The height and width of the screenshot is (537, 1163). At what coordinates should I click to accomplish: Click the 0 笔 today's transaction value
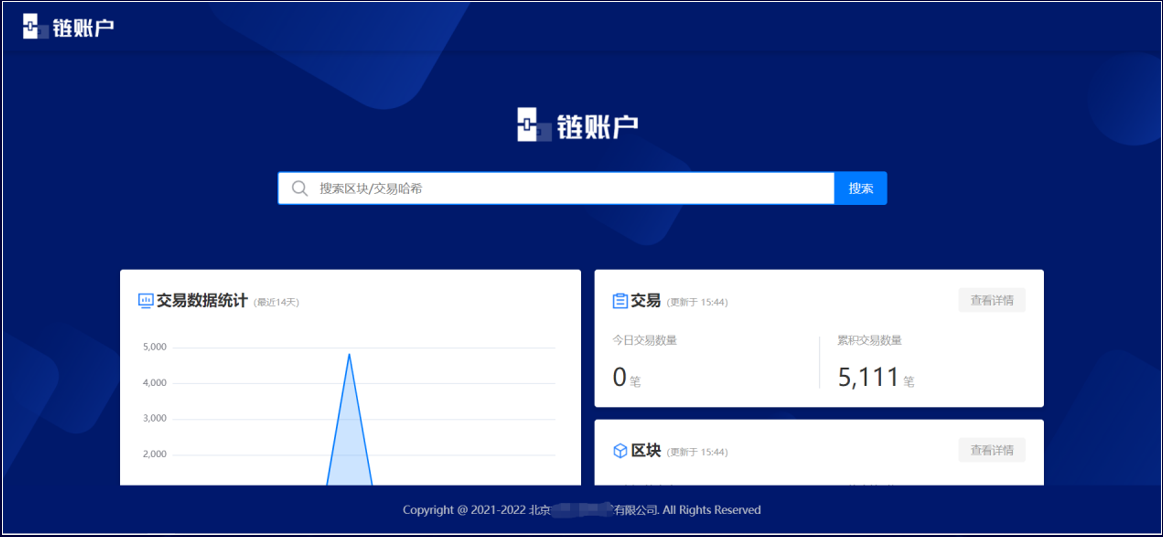627,378
